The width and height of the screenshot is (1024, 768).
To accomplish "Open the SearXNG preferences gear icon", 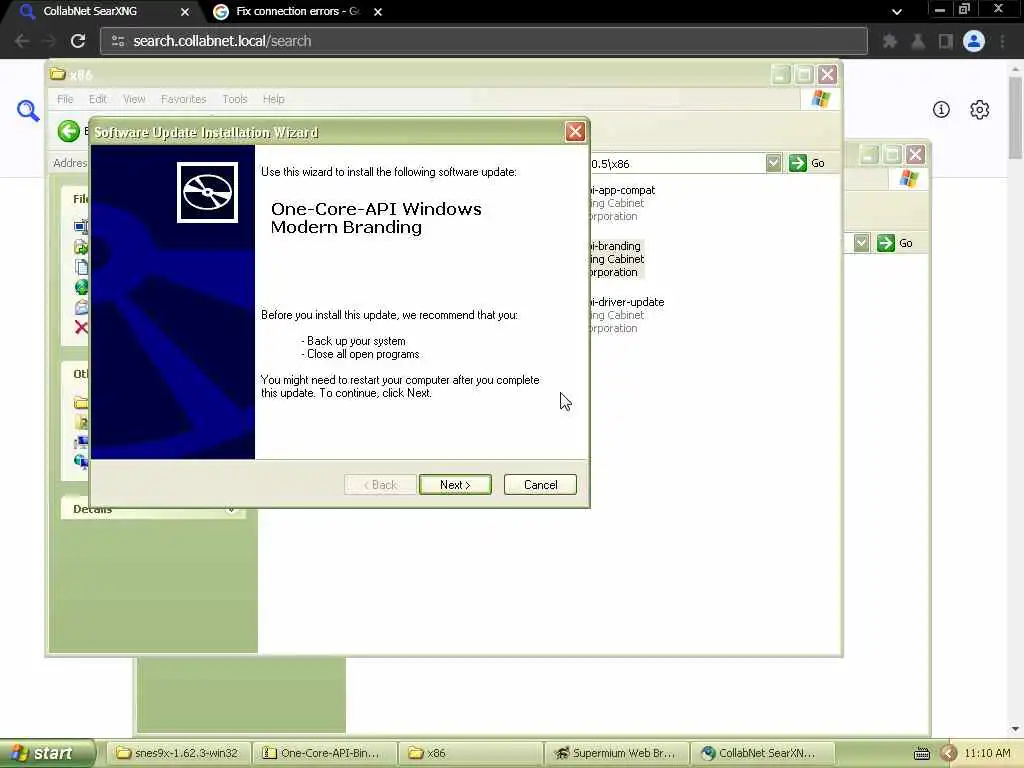I will (x=980, y=110).
